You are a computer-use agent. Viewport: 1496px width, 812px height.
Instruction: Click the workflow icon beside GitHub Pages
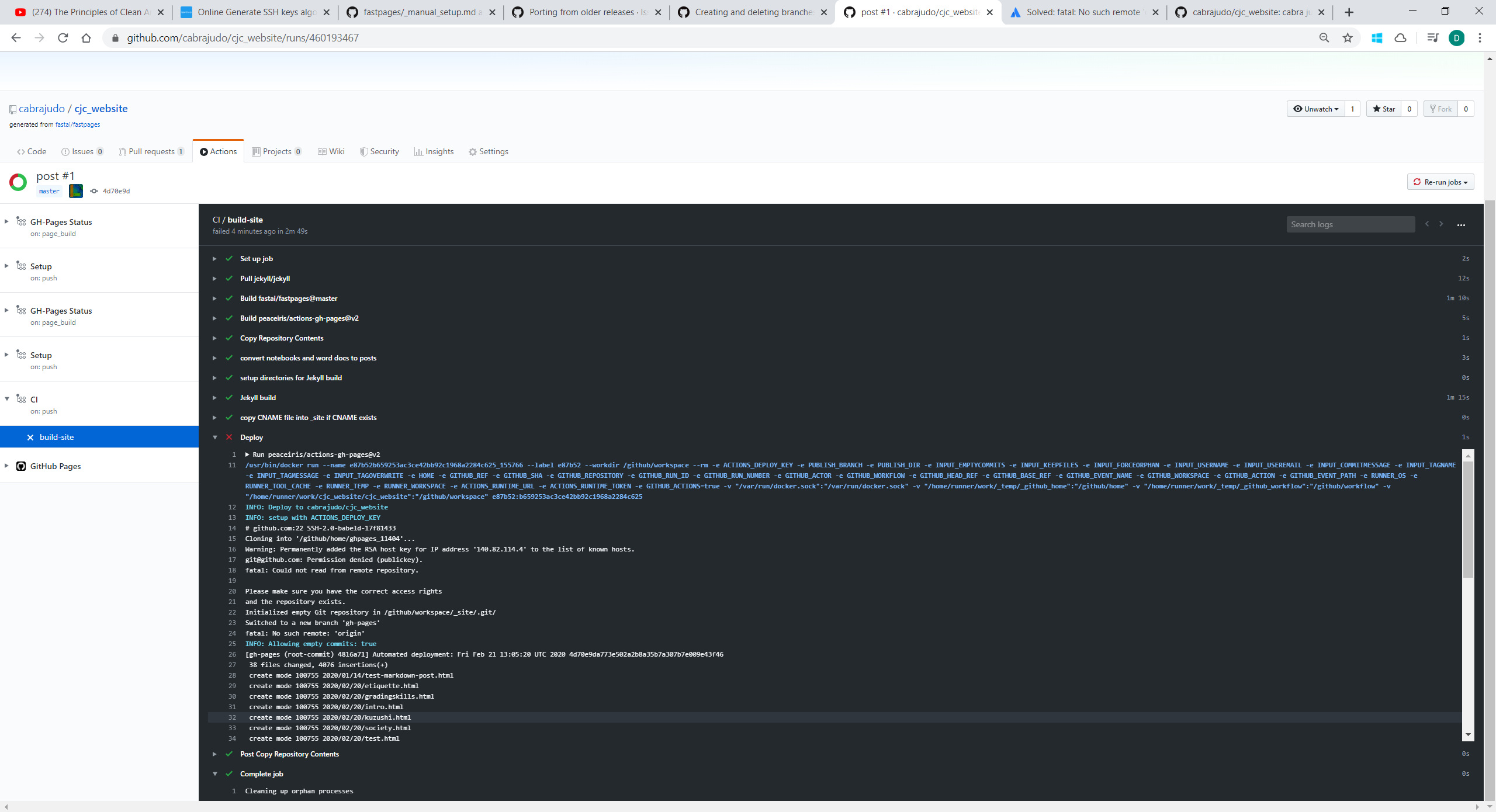pyautogui.click(x=21, y=466)
